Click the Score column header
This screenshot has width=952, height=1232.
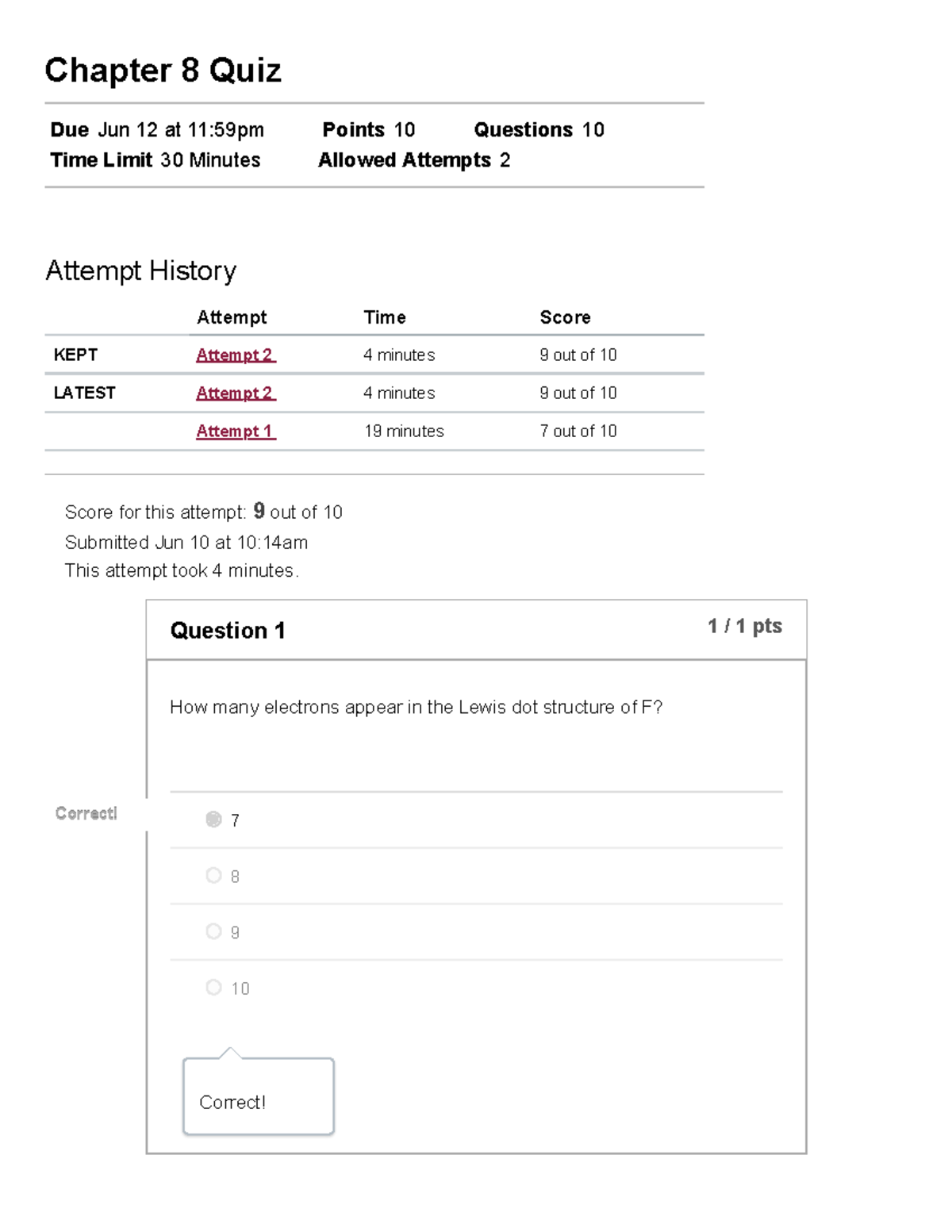566,317
